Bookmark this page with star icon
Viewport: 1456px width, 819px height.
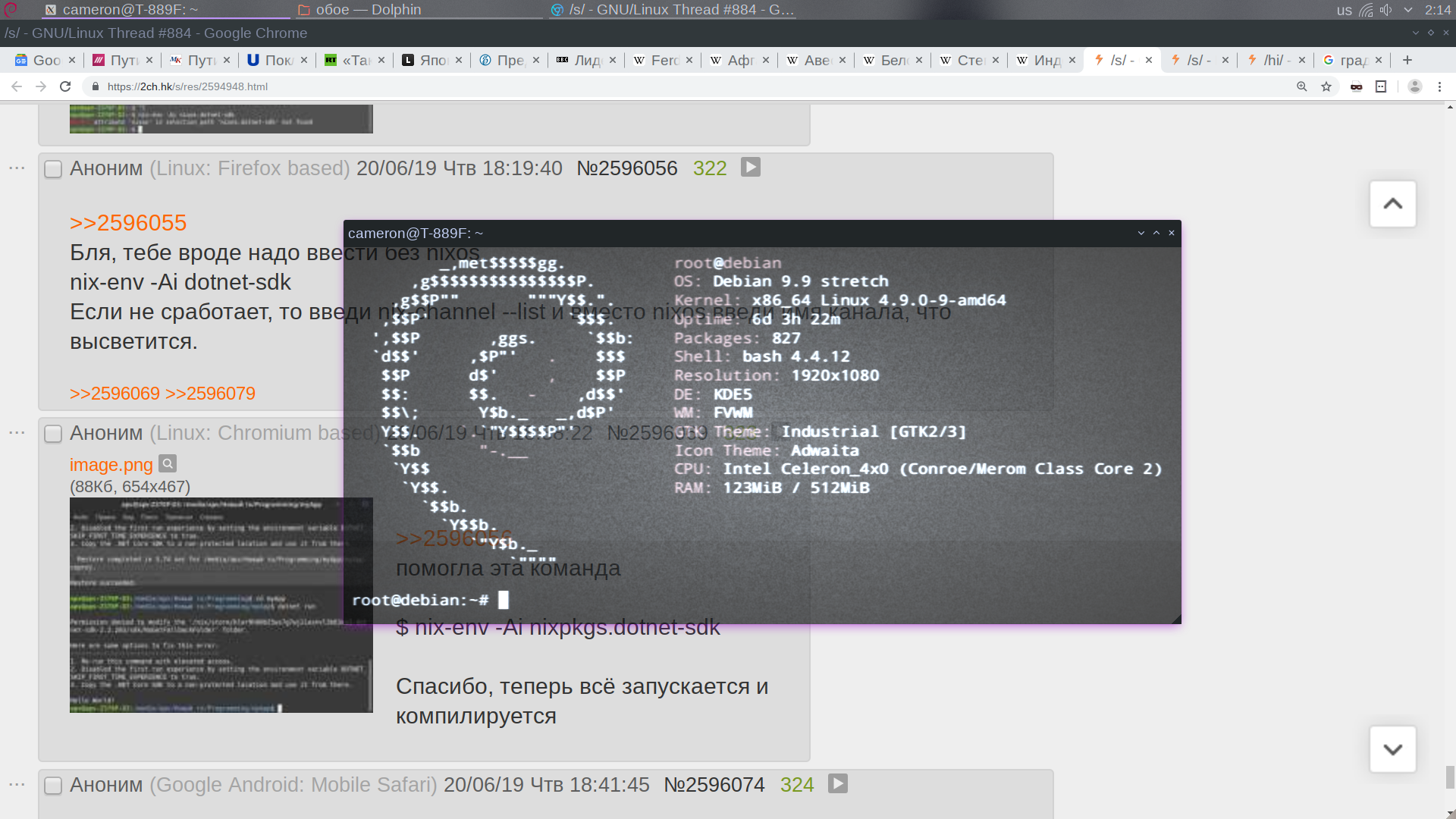click(x=1326, y=86)
